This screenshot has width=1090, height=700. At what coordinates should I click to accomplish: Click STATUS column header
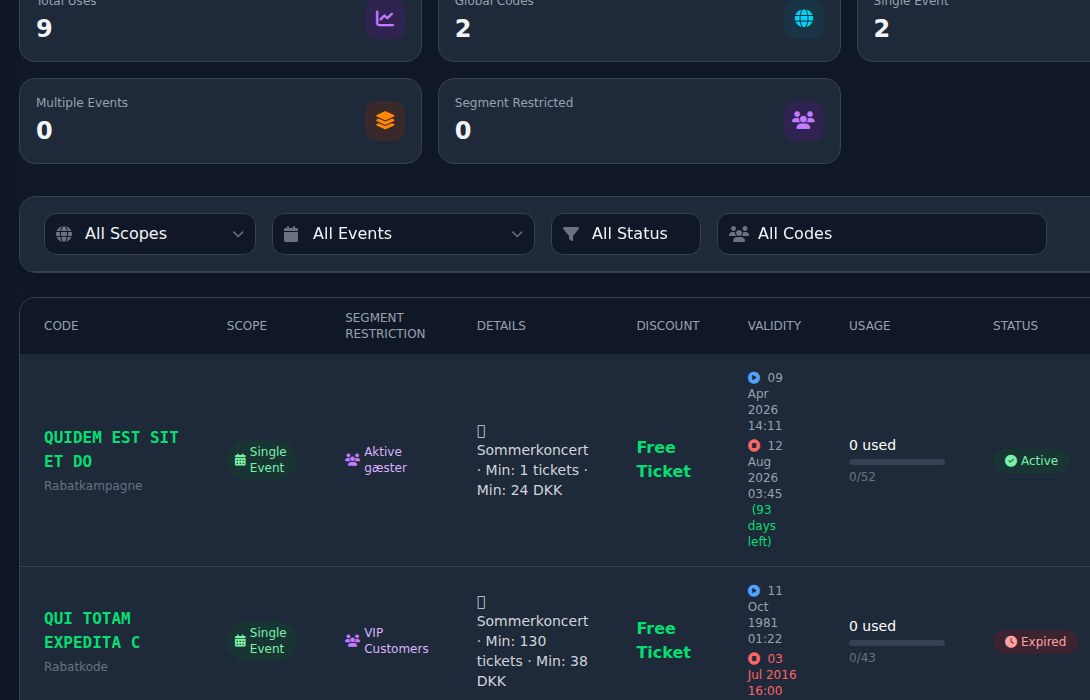(x=1016, y=326)
